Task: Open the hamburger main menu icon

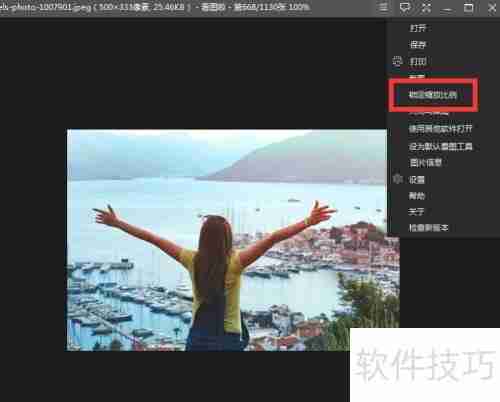Action: (x=384, y=7)
